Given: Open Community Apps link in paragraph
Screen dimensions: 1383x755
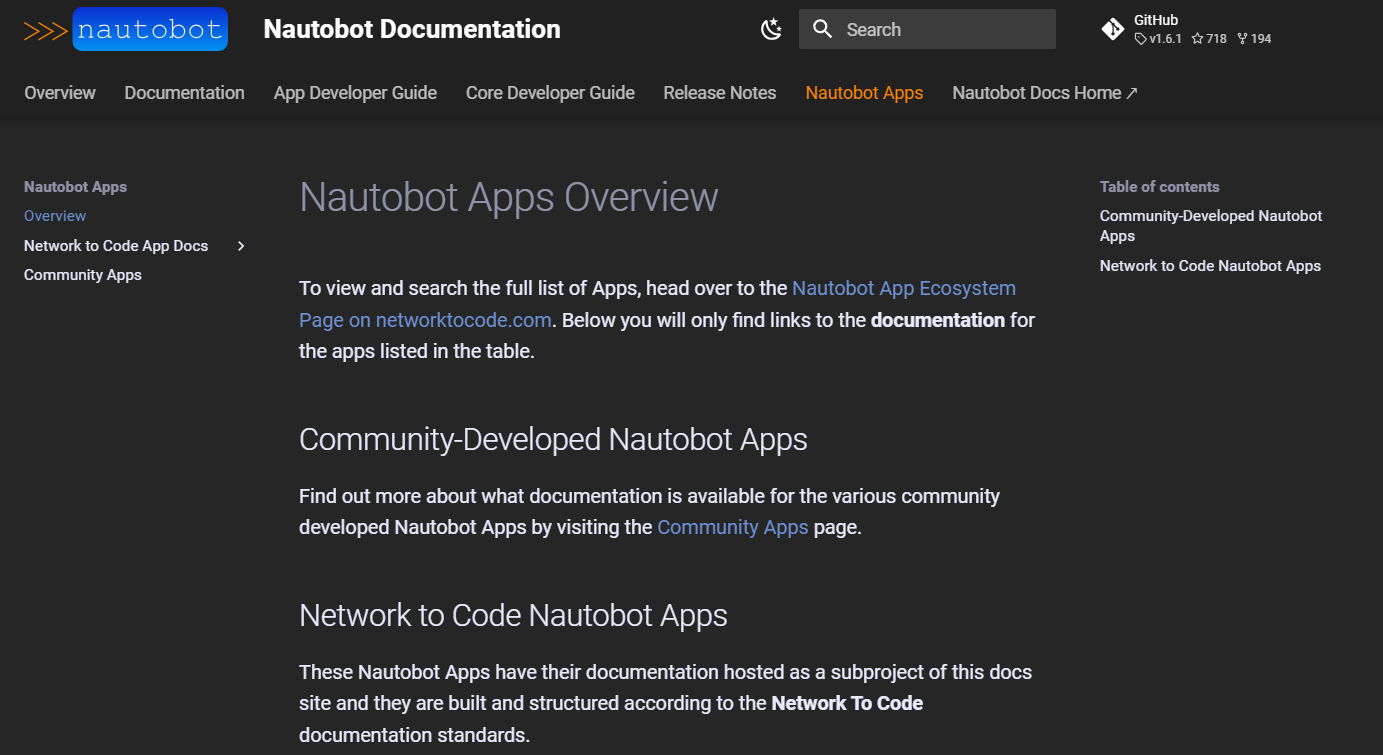Looking at the screenshot, I should (x=732, y=528).
